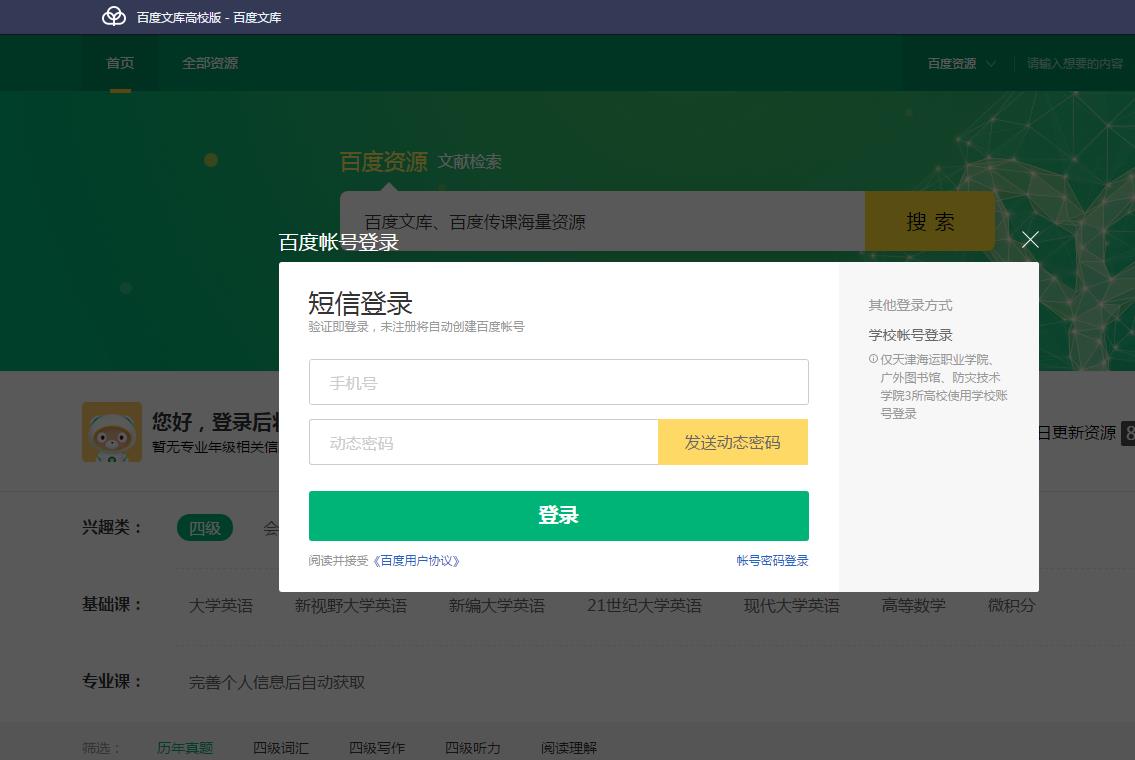Filter by 四级写作
Screen dimensions: 1135x760
[x=377, y=748]
